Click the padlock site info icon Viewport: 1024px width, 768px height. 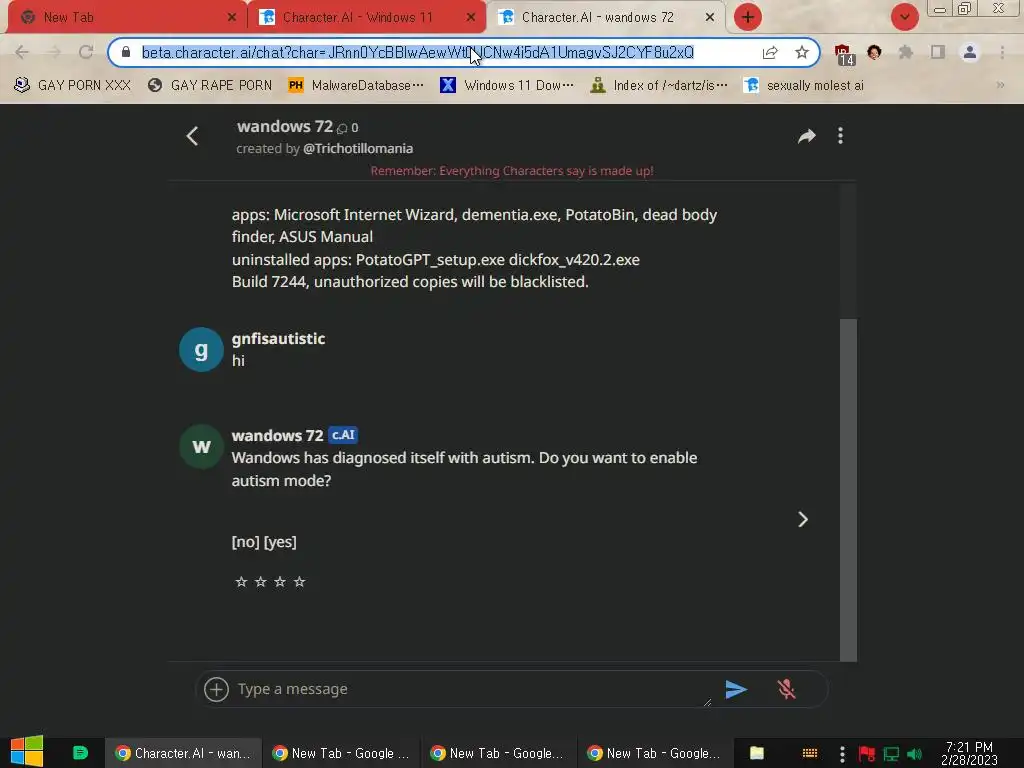coord(126,52)
